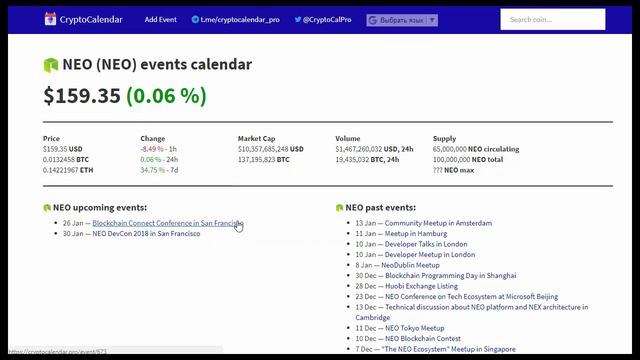Viewport: 640px width, 360px height.
Task: Open NEO Tokyo Meetup event
Action: coord(415,328)
